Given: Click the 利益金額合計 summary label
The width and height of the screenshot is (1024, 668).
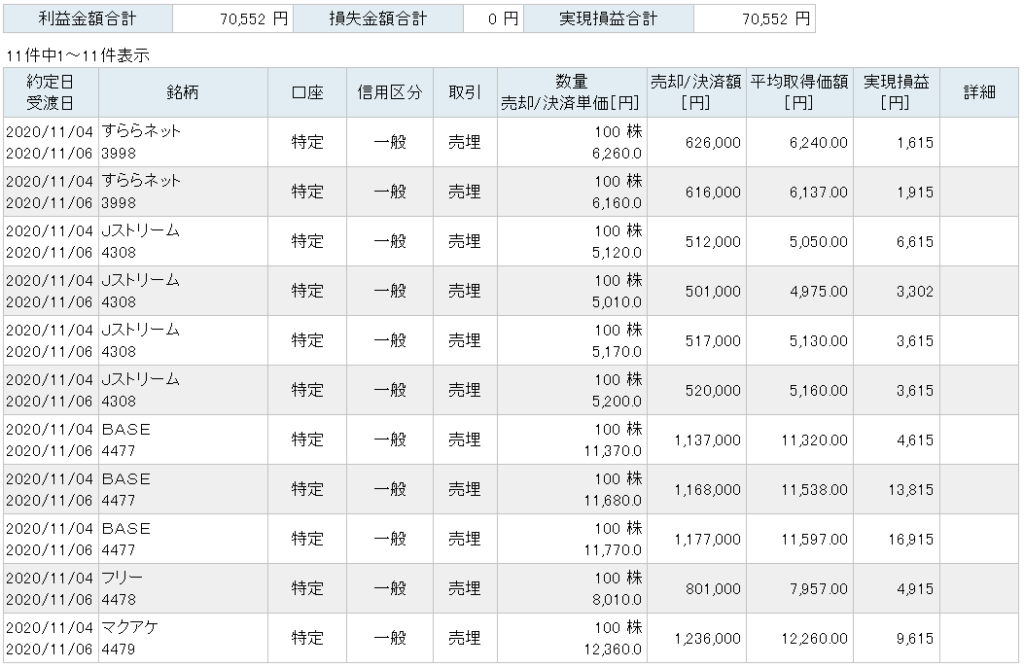Looking at the screenshot, I should pyautogui.click(x=88, y=19).
